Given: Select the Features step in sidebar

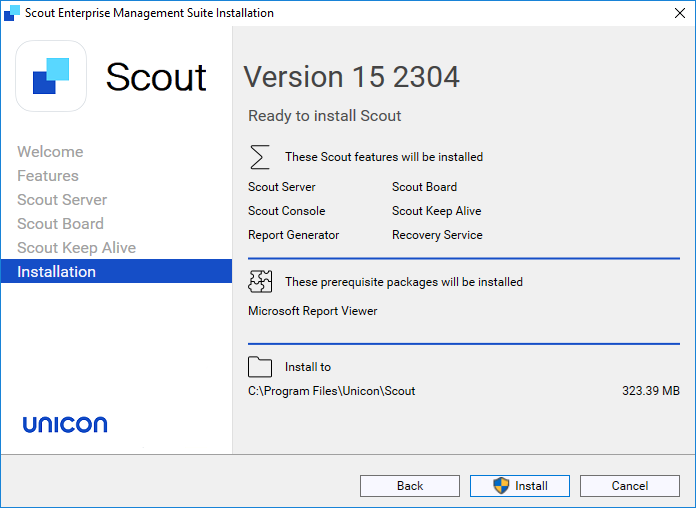Looking at the screenshot, I should [x=48, y=176].
